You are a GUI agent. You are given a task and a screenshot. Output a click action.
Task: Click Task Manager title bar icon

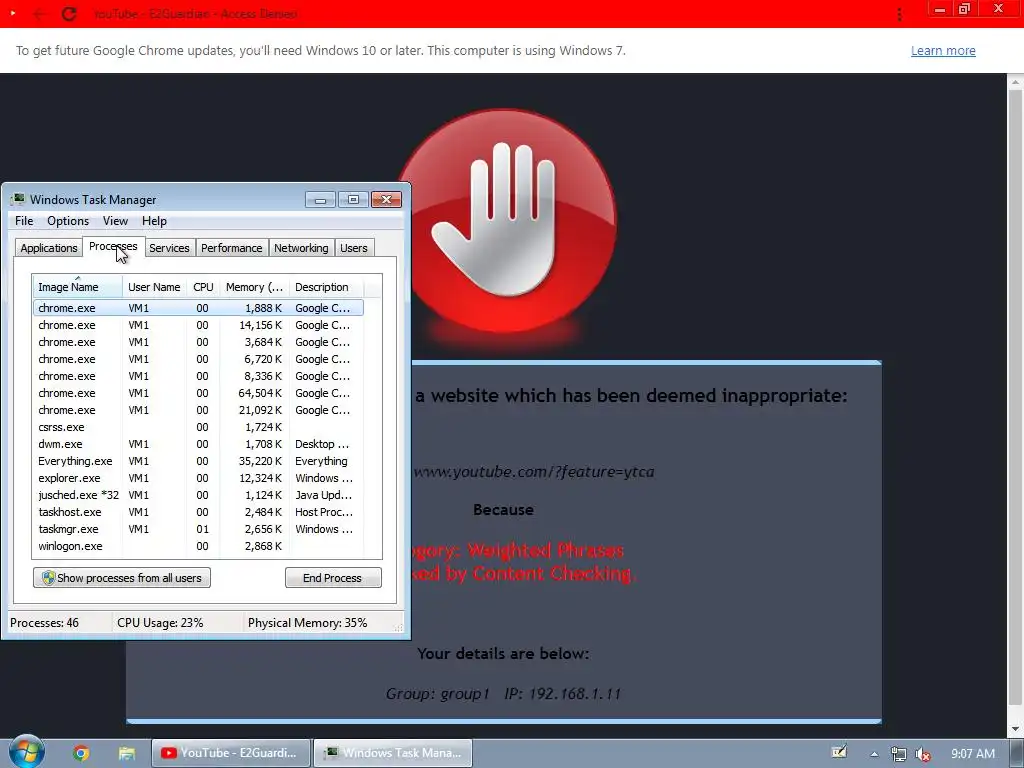(x=18, y=199)
